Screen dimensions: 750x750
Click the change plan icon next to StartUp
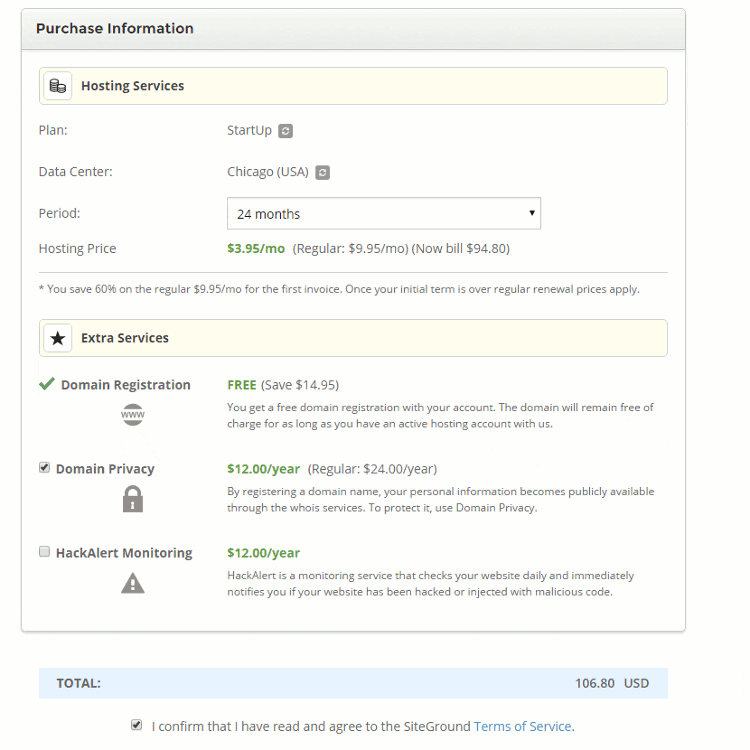tap(286, 131)
